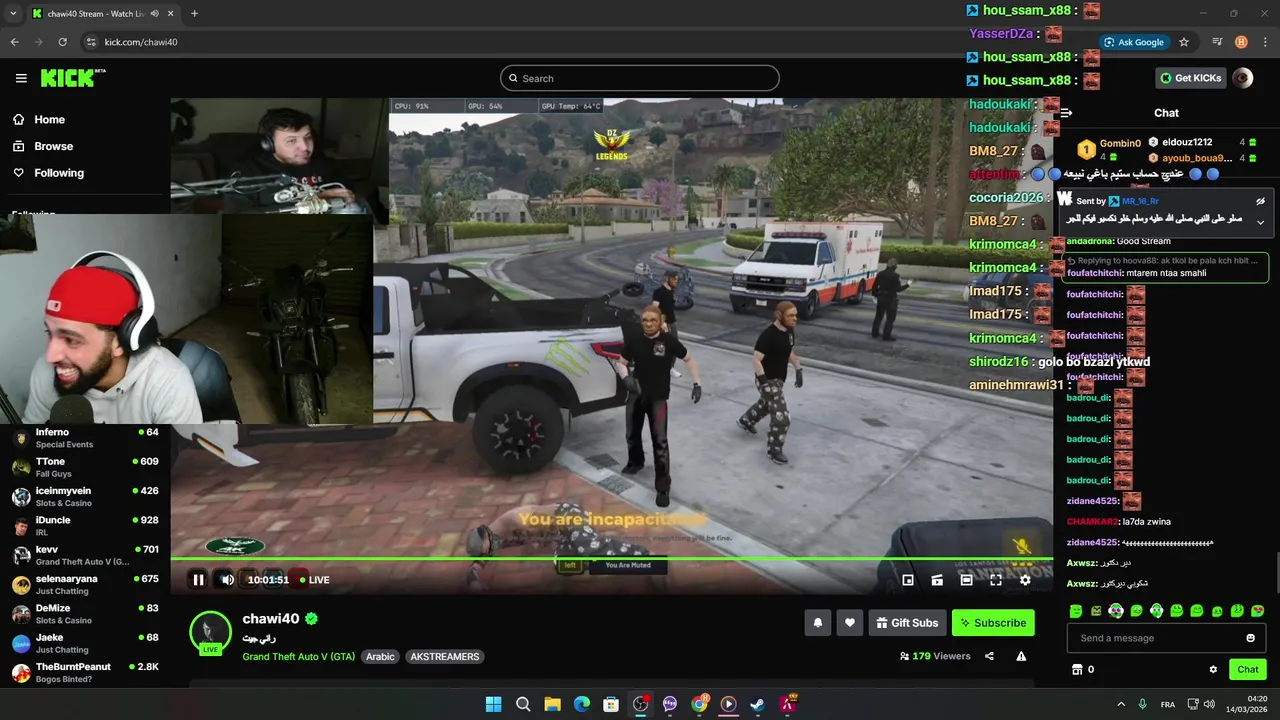Viewport: 1280px width, 720px height.
Task: Enter fullscreen mode on the video
Action: (x=996, y=580)
